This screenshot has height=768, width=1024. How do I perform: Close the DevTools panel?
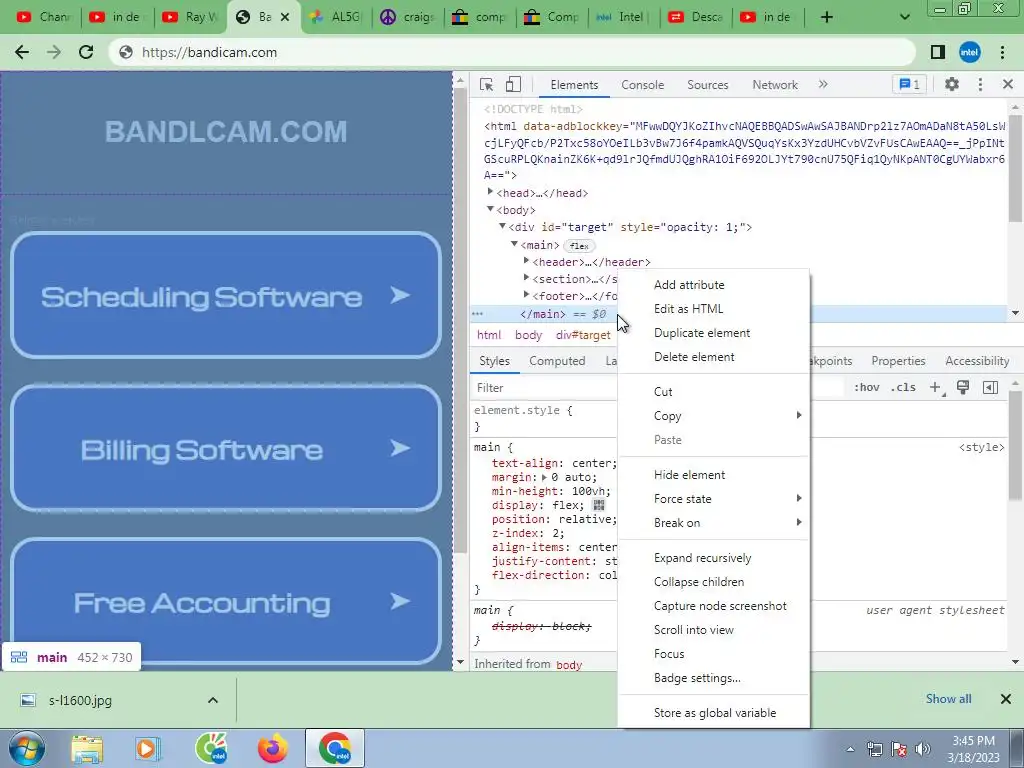coord(1008,84)
